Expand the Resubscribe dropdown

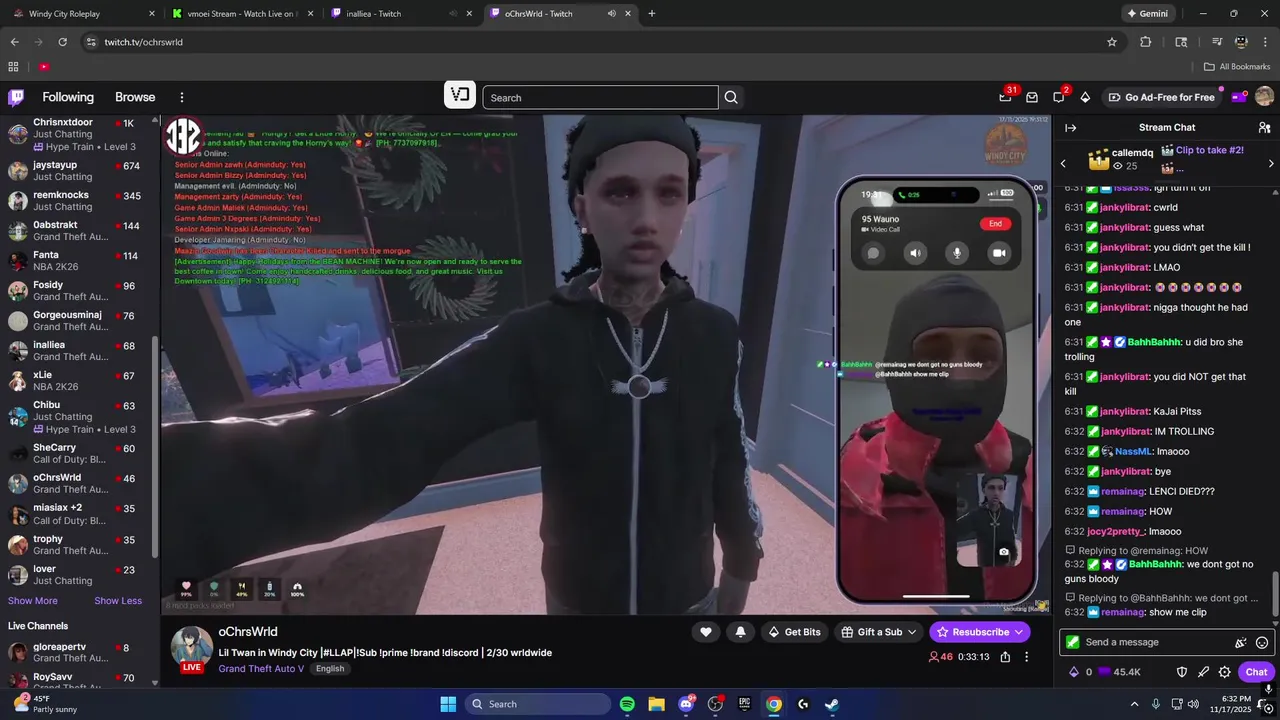point(1019,632)
